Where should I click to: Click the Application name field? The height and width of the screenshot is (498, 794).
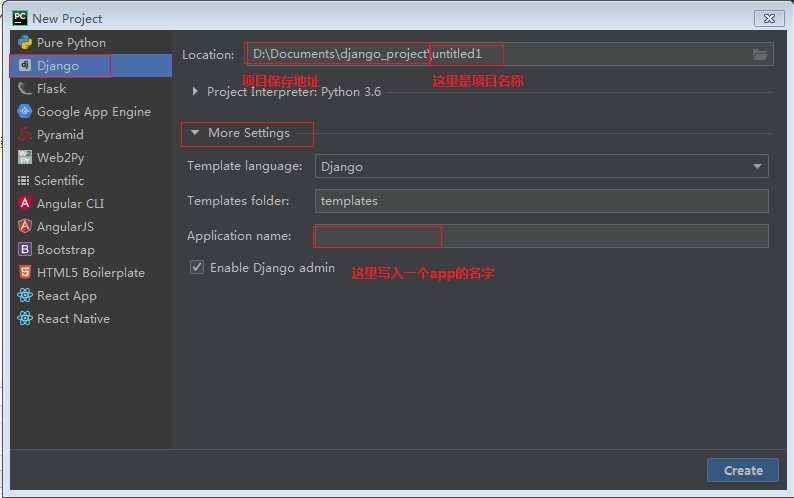[x=541, y=236]
